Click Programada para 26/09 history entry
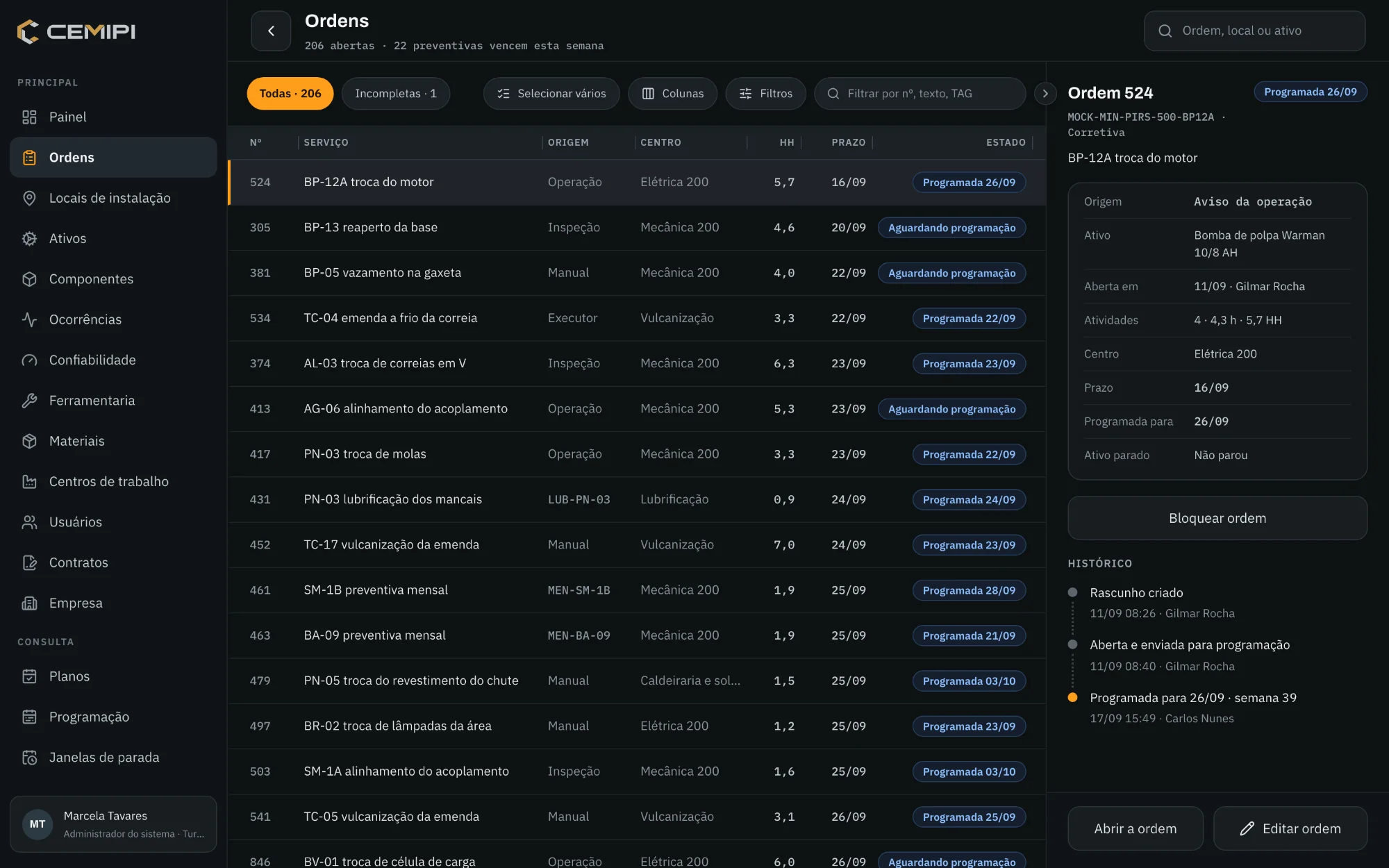Viewport: 1389px width, 868px height. pos(1192,697)
